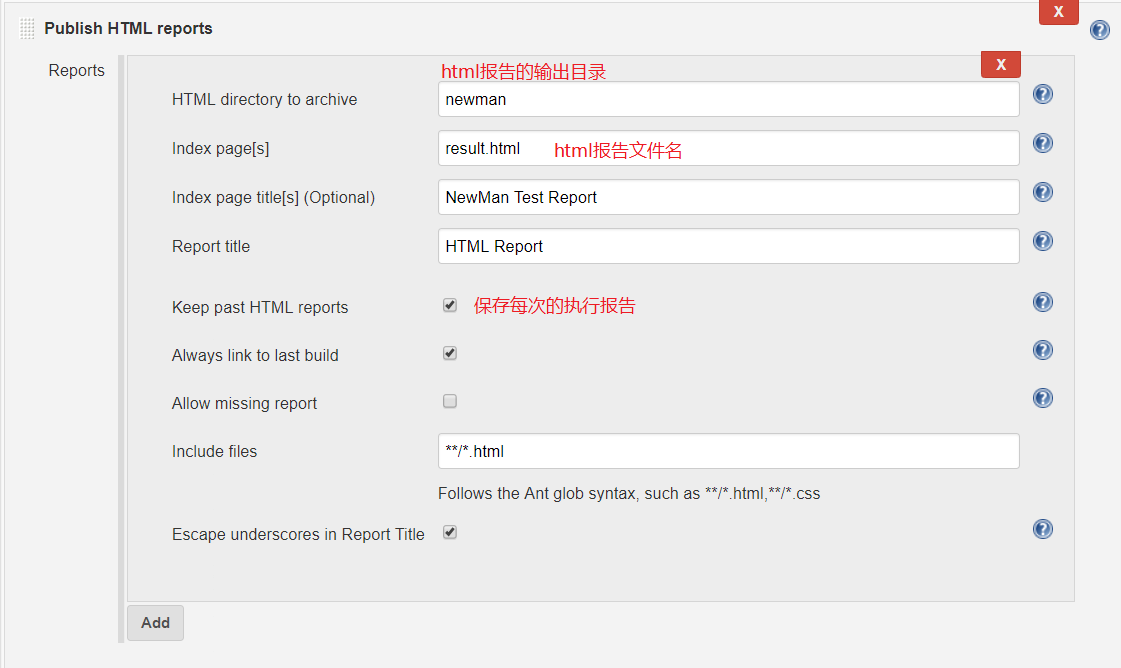Toggle Always link to last build checkbox
Image resolution: width=1121 pixels, height=668 pixels.
tap(450, 353)
